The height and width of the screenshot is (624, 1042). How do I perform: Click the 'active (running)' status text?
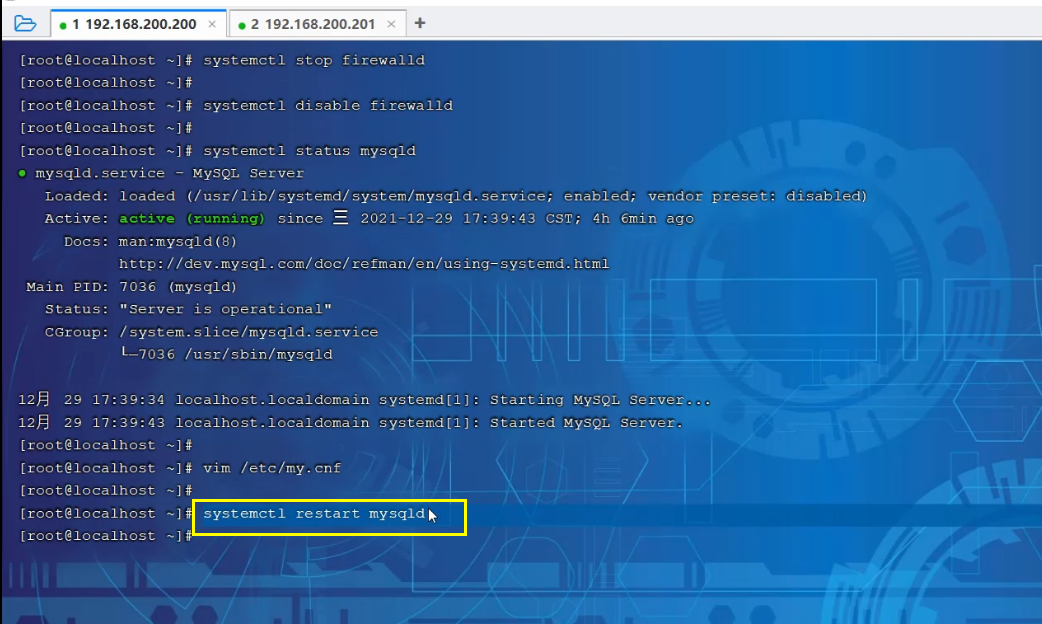(191, 219)
